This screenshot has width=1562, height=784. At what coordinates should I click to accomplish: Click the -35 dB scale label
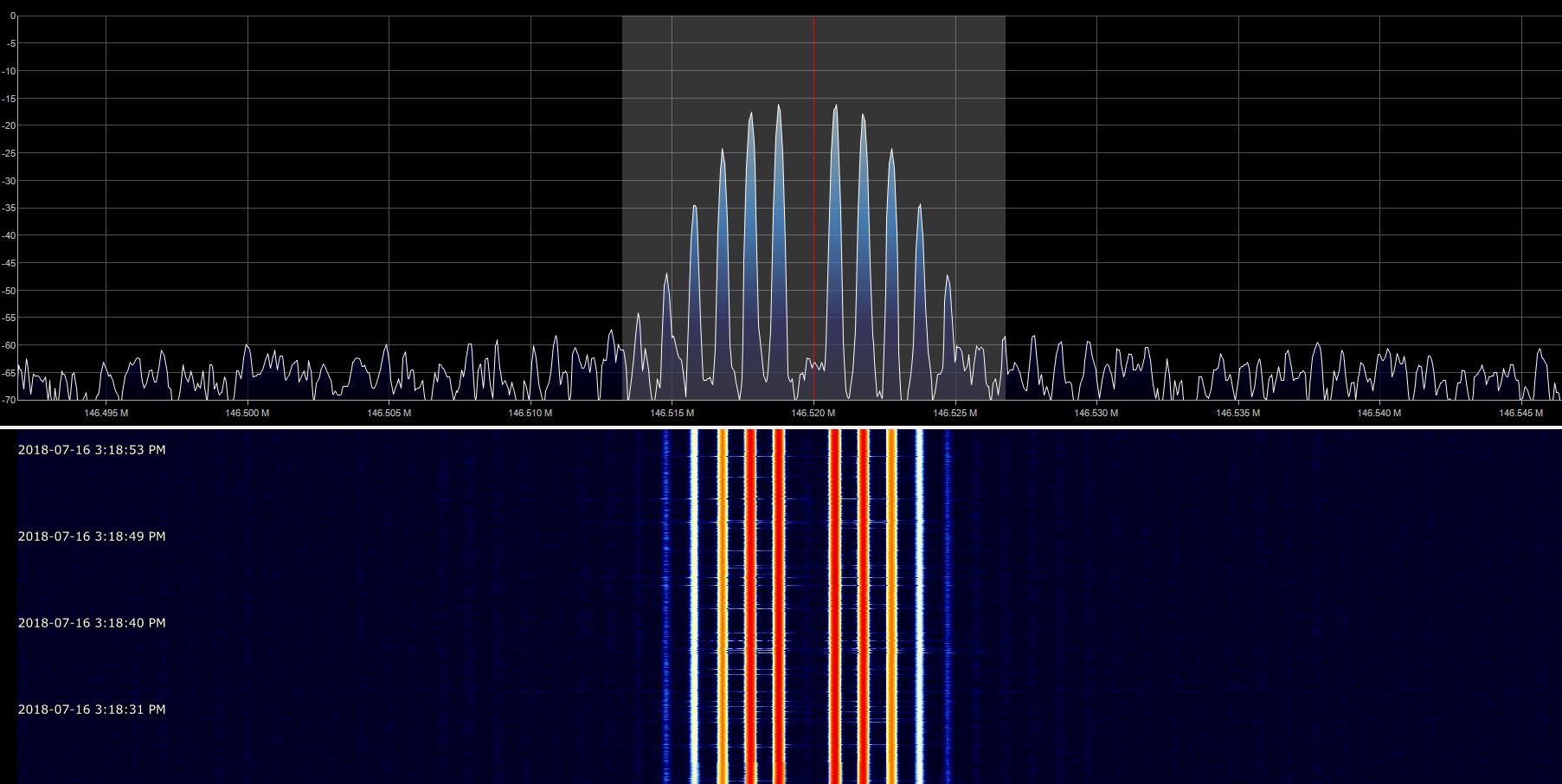[x=9, y=208]
